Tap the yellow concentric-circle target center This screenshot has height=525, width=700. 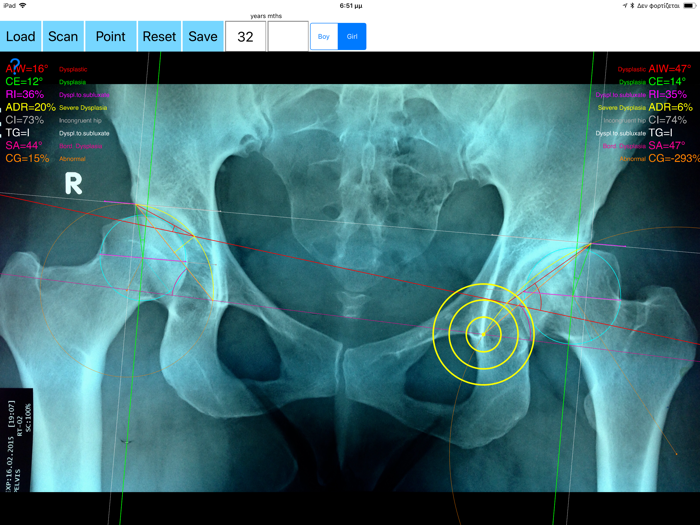(x=483, y=334)
